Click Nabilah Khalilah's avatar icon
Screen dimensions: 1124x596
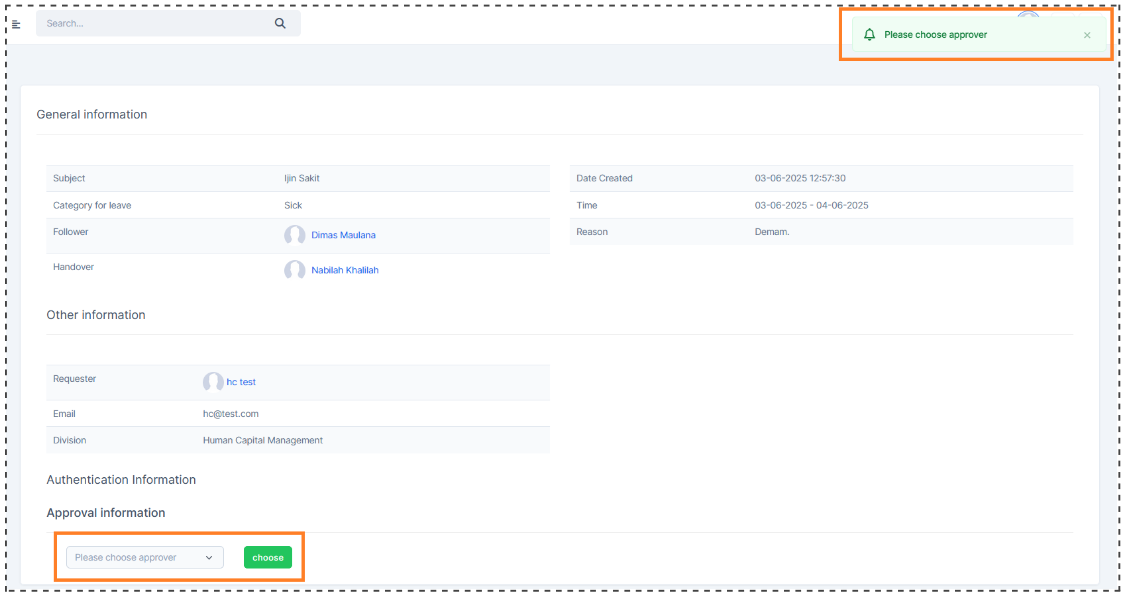coord(294,270)
